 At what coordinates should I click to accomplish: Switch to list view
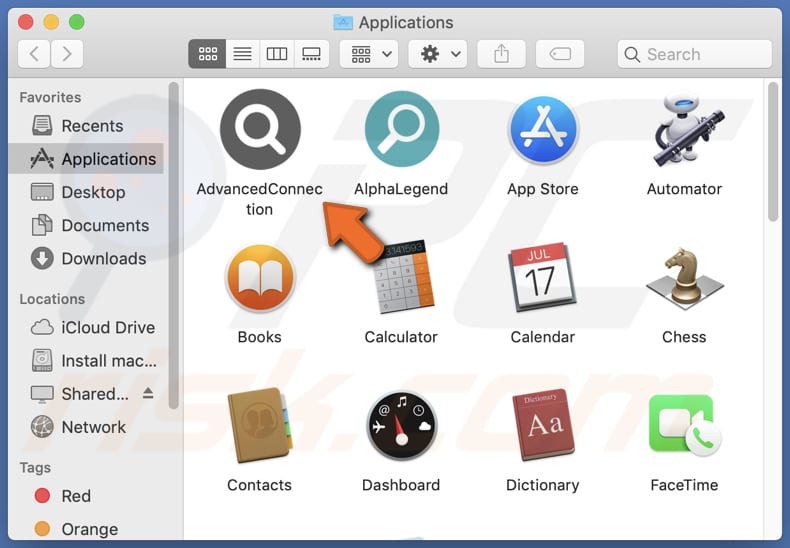[x=242, y=54]
